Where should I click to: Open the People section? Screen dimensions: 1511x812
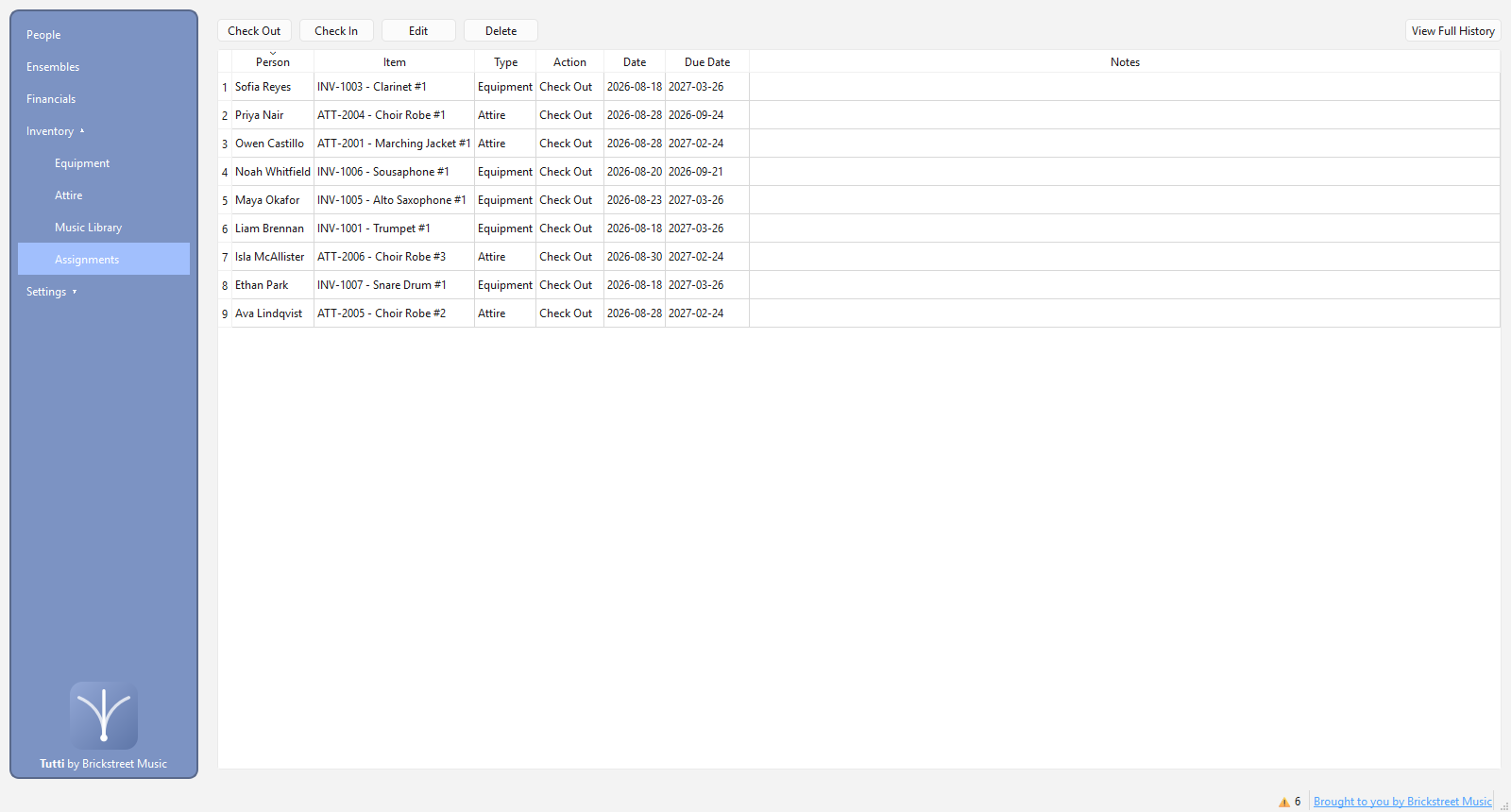[104, 35]
